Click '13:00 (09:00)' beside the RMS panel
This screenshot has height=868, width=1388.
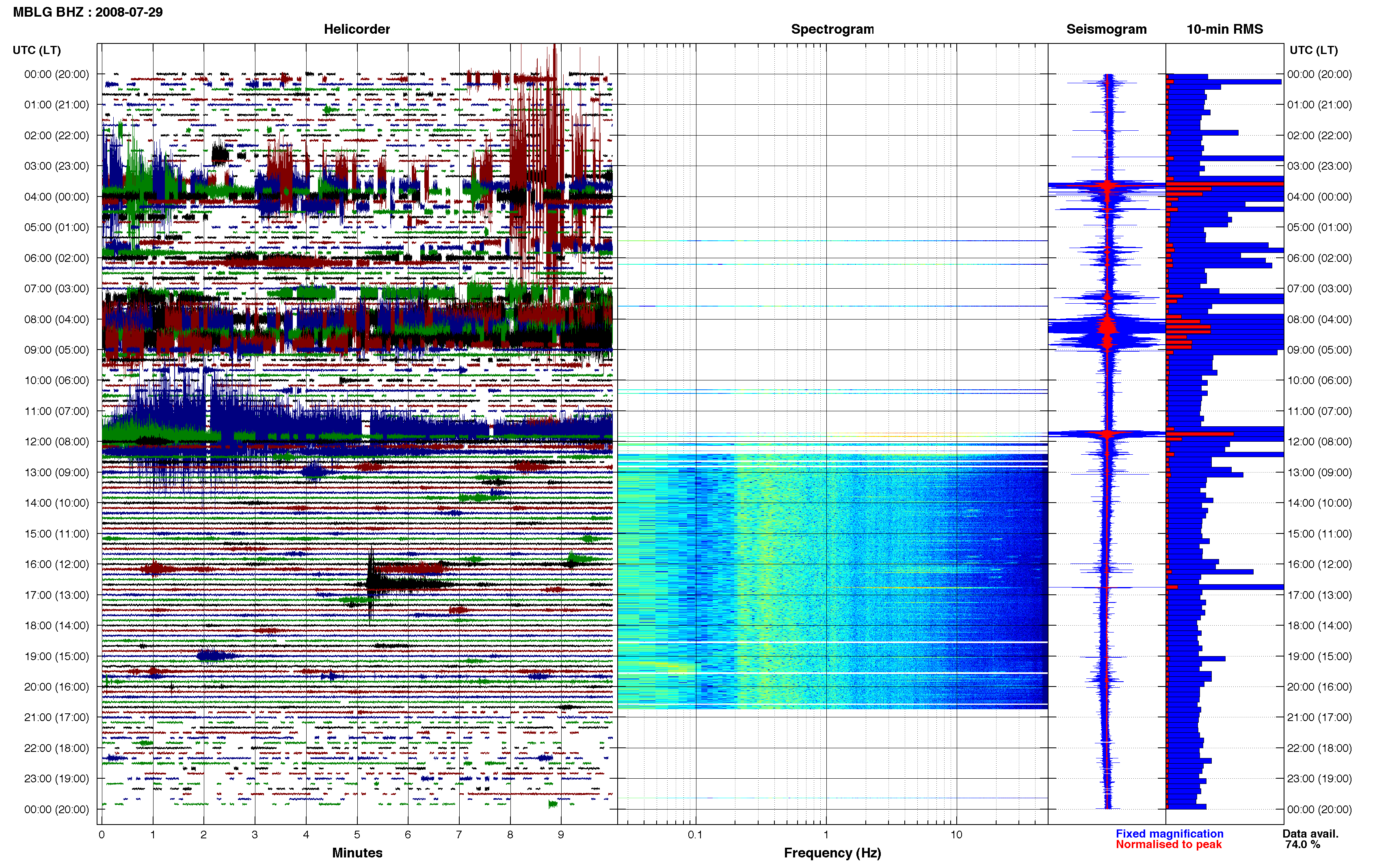click(1319, 473)
